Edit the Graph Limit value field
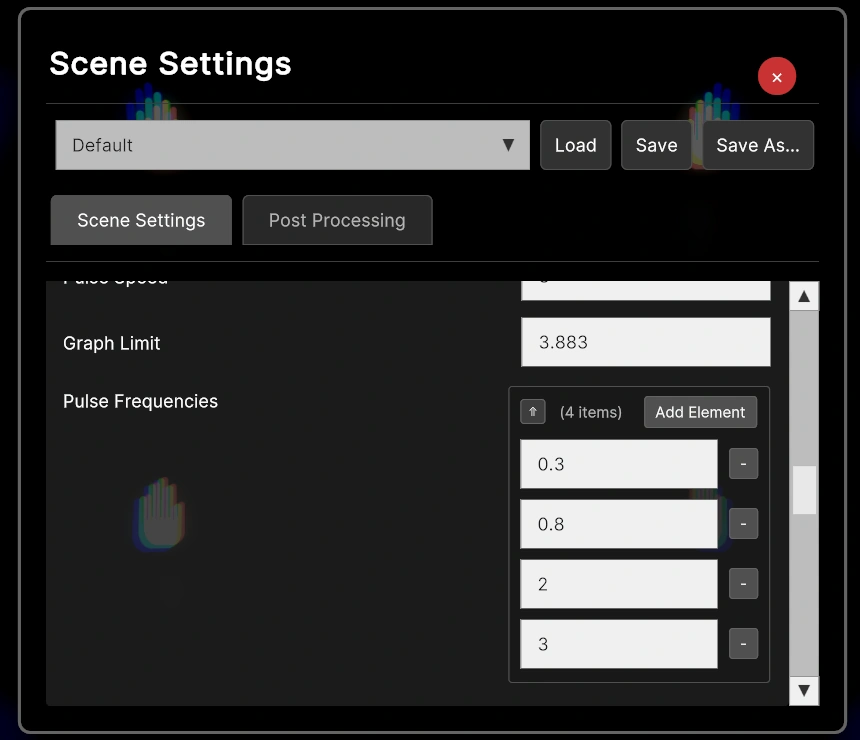 click(x=645, y=342)
